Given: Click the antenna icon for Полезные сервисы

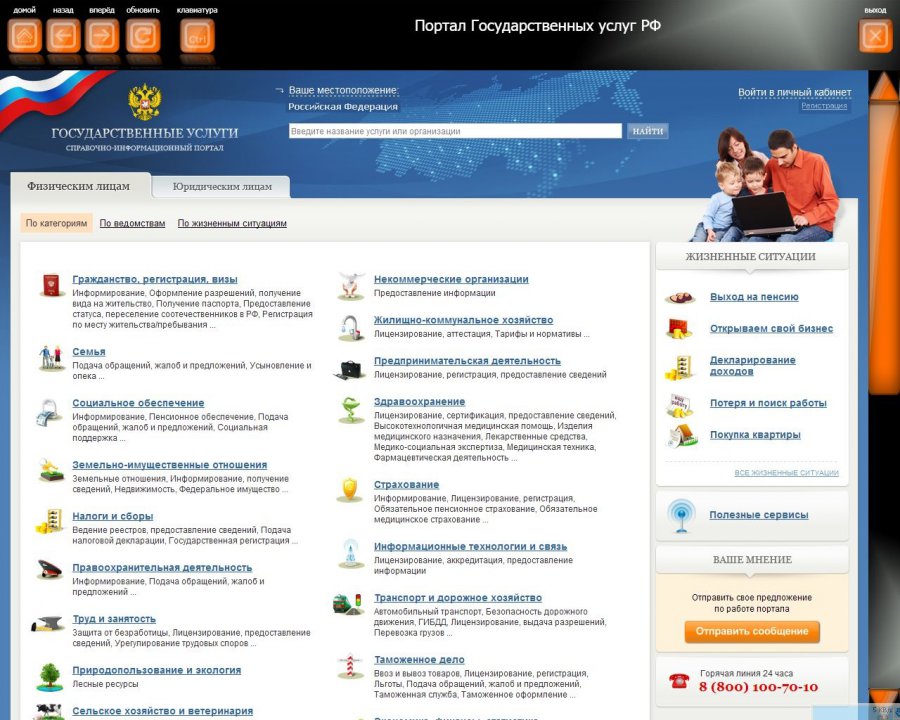Looking at the screenshot, I should [x=682, y=515].
